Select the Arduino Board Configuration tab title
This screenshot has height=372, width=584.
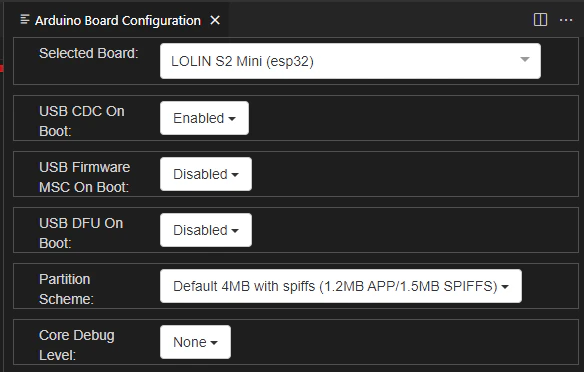(118, 20)
